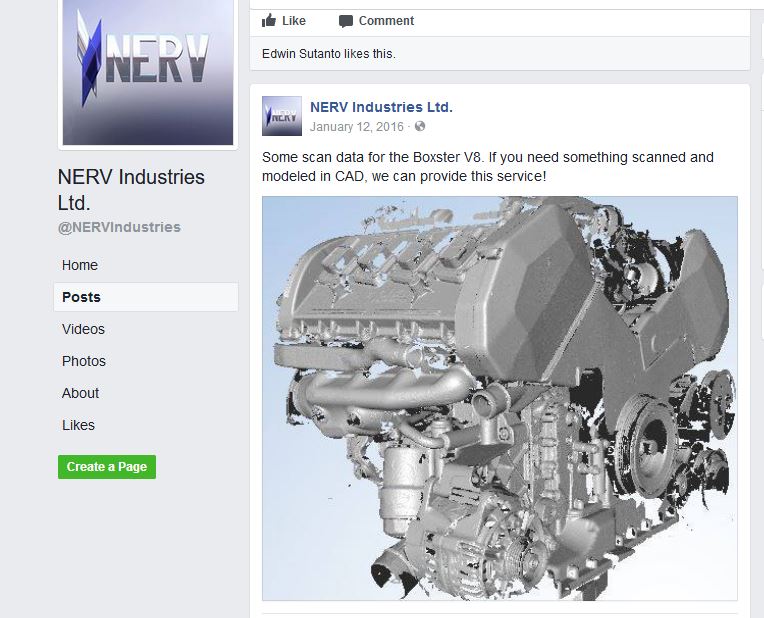Click the thumbs-up Like icon

[269, 21]
